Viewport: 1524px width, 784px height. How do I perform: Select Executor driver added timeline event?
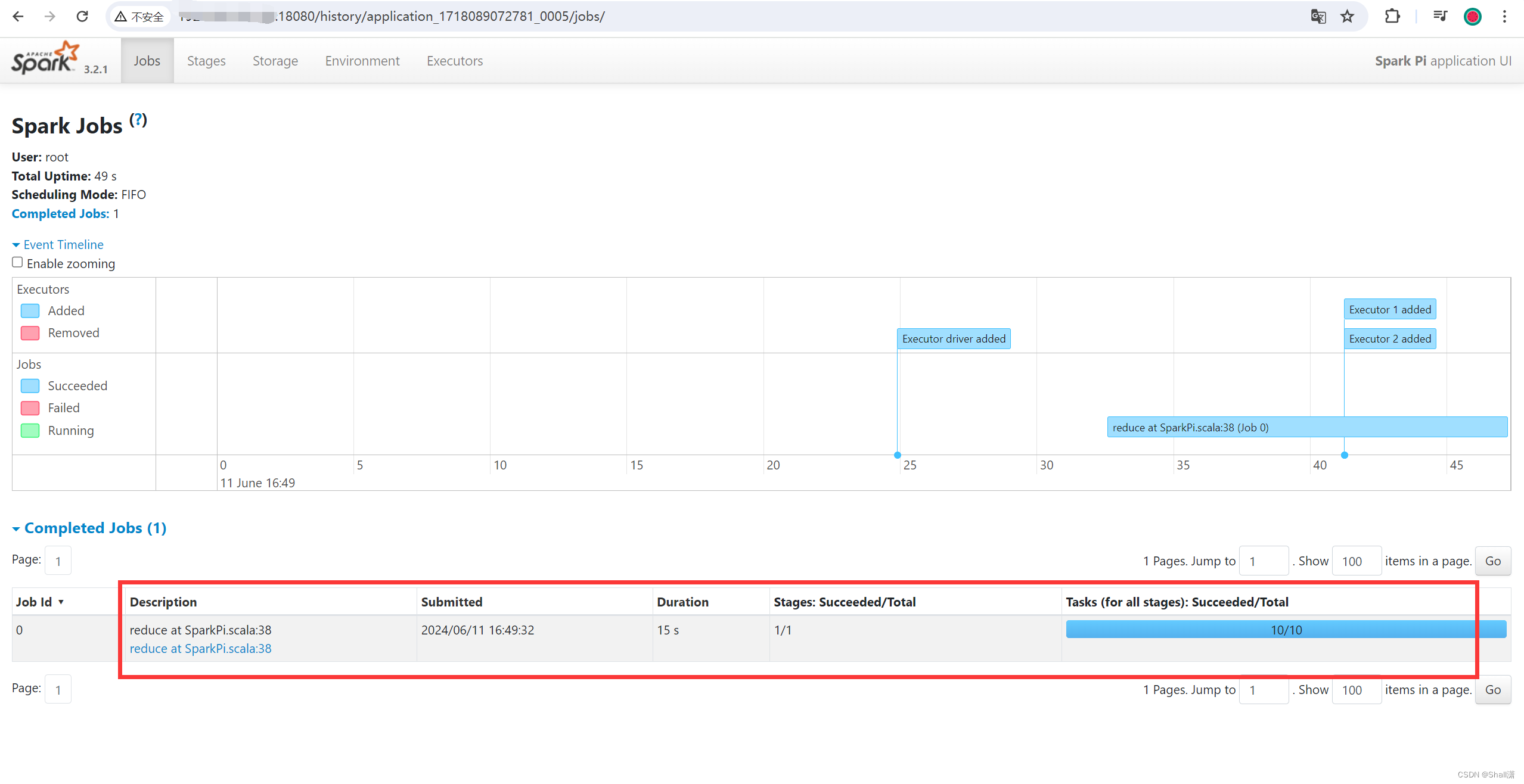click(x=954, y=339)
